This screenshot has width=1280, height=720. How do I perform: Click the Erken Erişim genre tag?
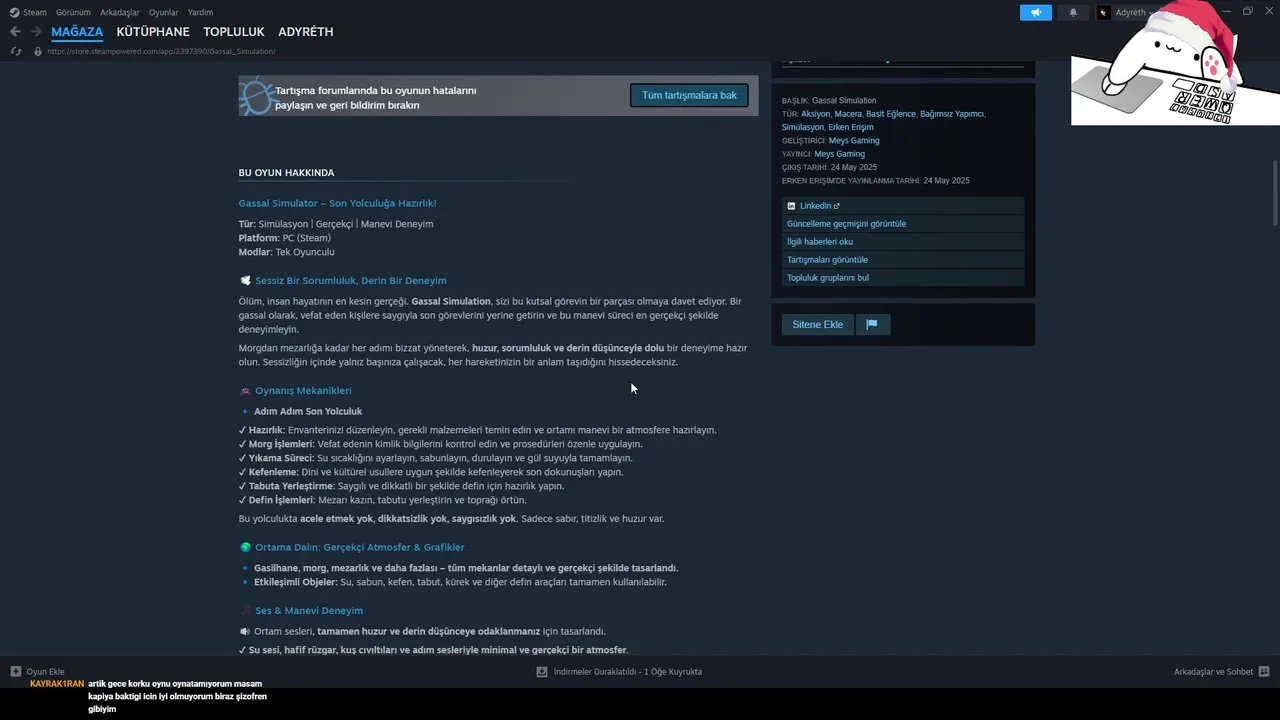tap(851, 127)
